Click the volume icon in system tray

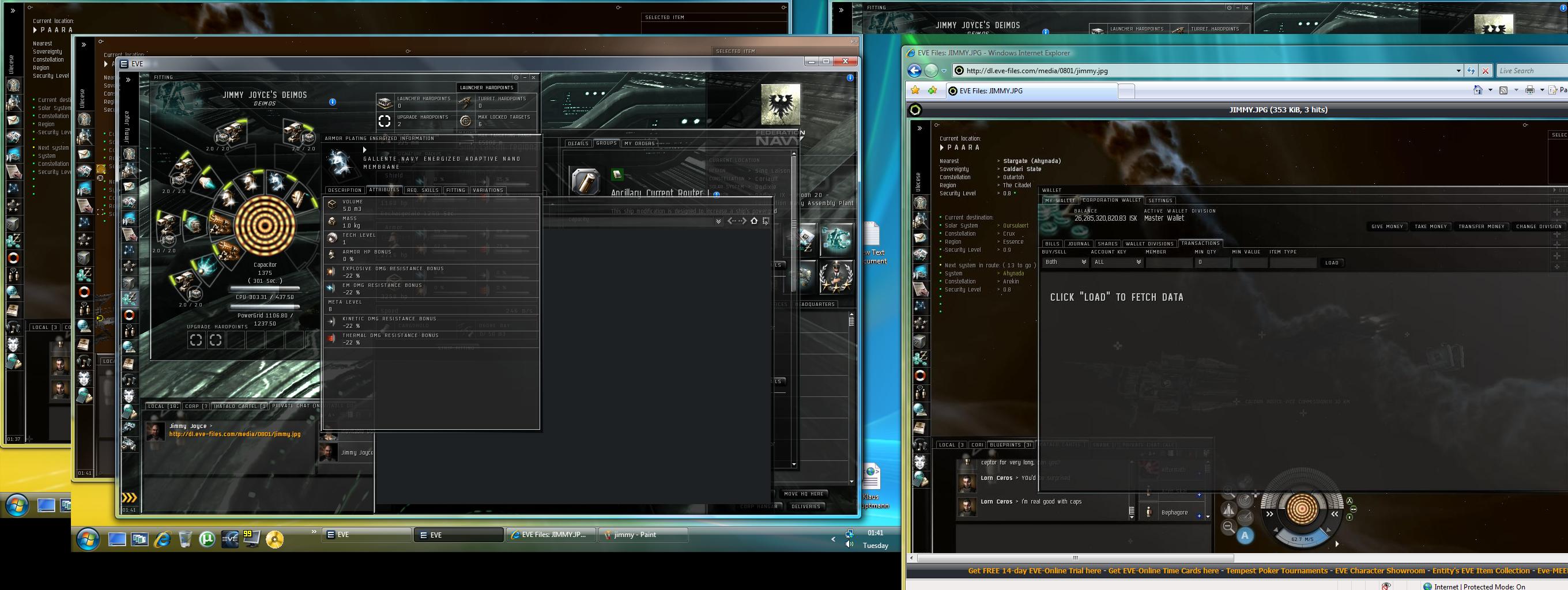[x=849, y=544]
